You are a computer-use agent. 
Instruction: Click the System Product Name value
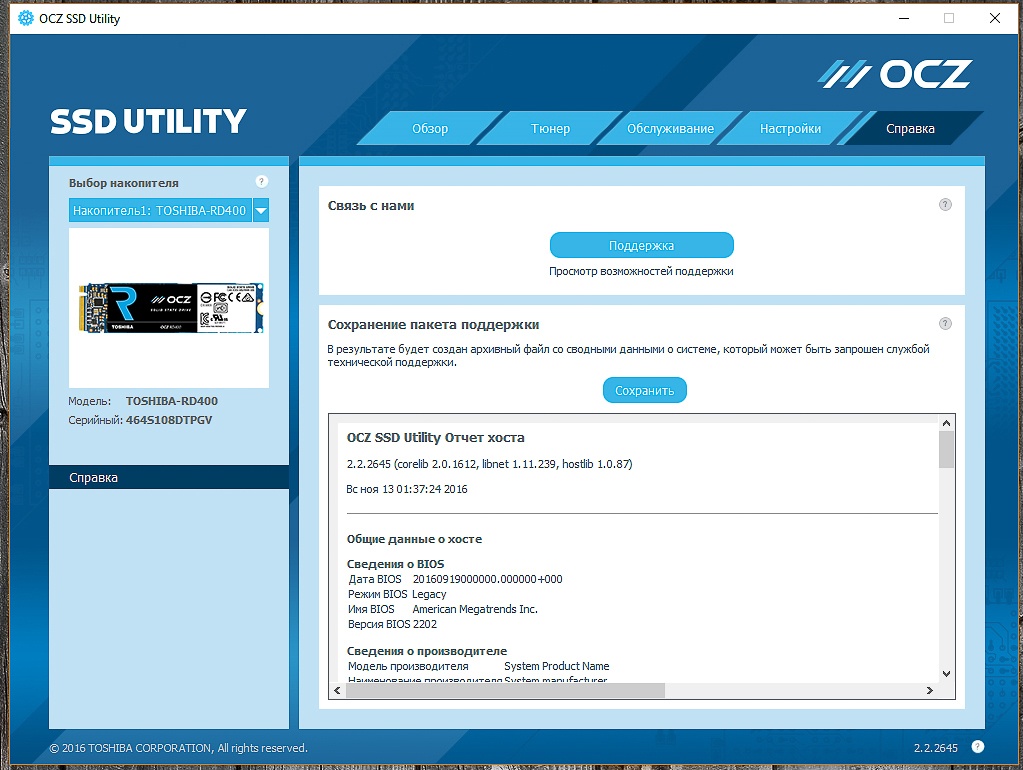coord(557,666)
